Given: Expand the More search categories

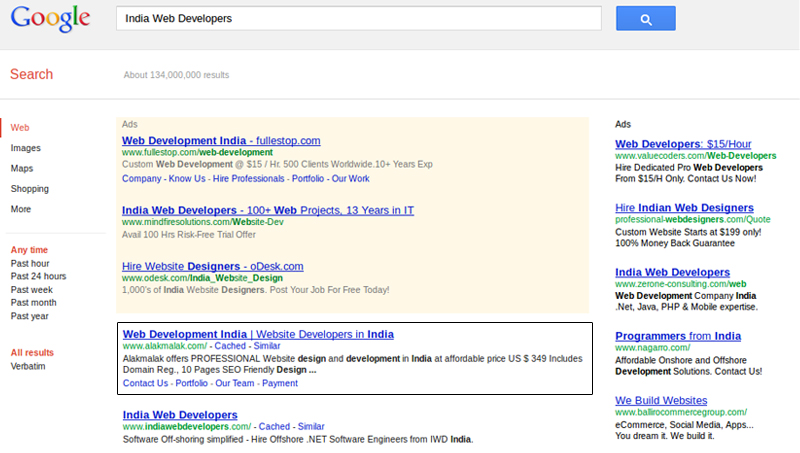Looking at the screenshot, I should (21, 209).
